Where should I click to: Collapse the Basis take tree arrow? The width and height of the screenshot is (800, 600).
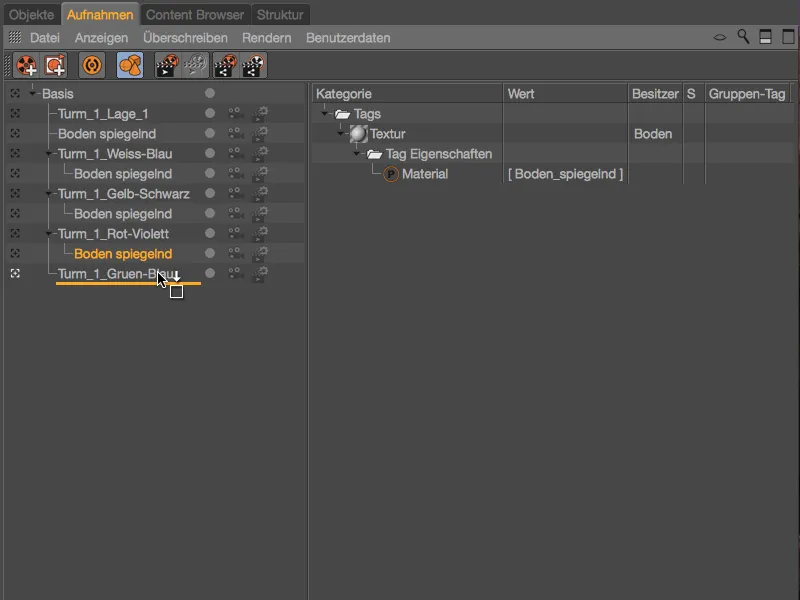click(33, 93)
